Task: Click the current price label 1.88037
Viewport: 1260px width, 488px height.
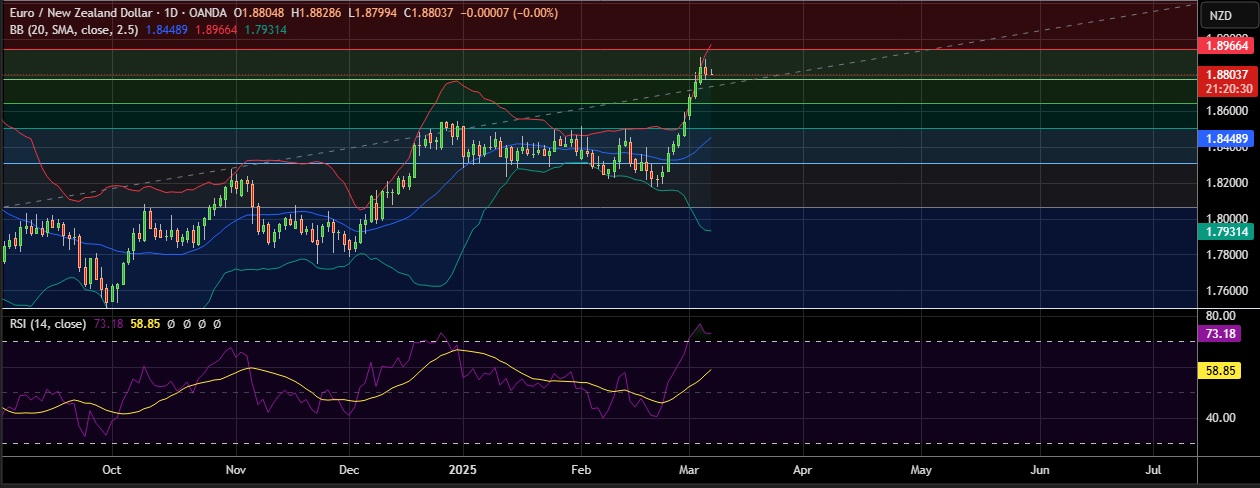Action: coord(1226,74)
